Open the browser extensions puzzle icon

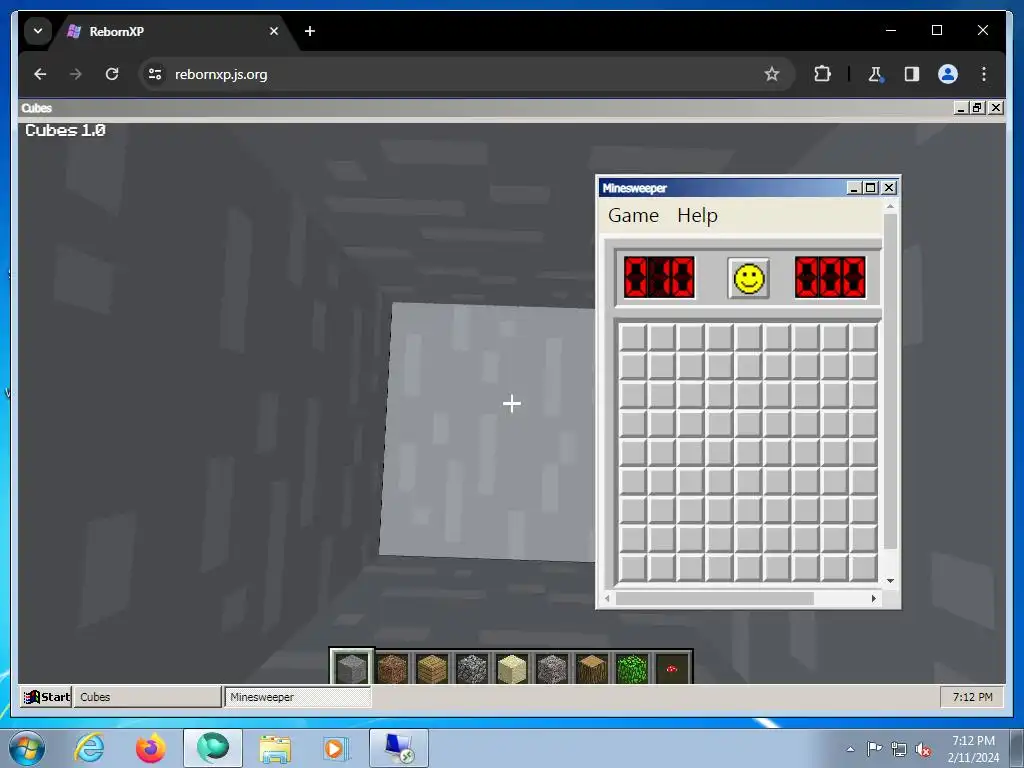point(822,74)
